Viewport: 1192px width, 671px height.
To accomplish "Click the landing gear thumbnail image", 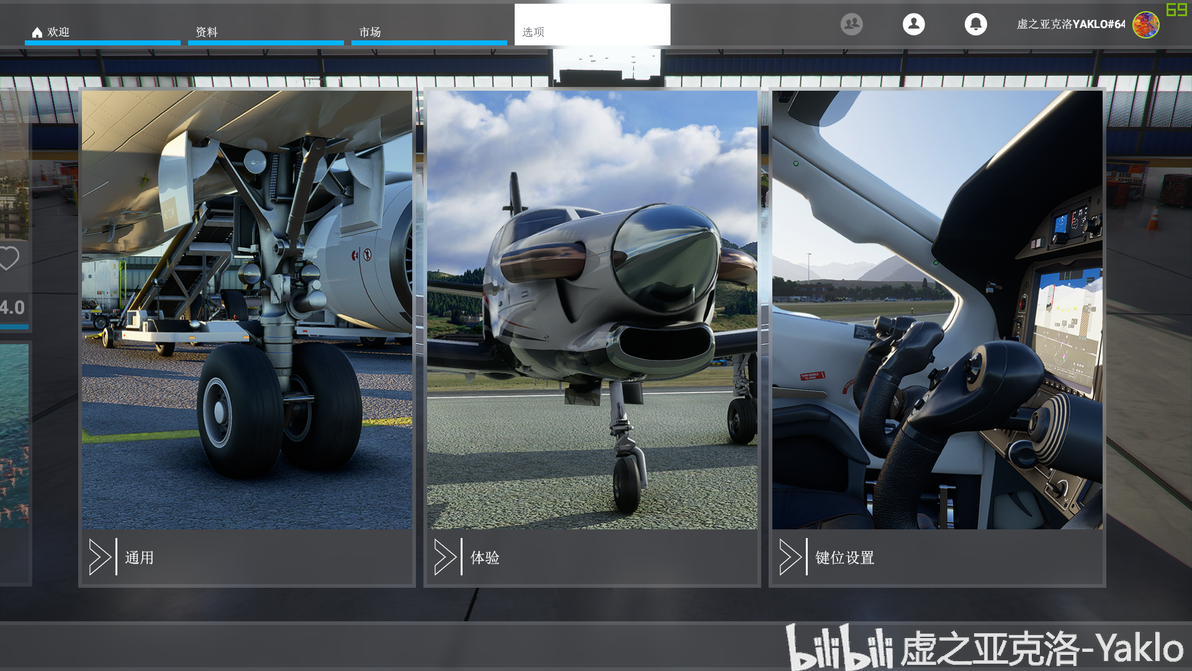I will 247,309.
